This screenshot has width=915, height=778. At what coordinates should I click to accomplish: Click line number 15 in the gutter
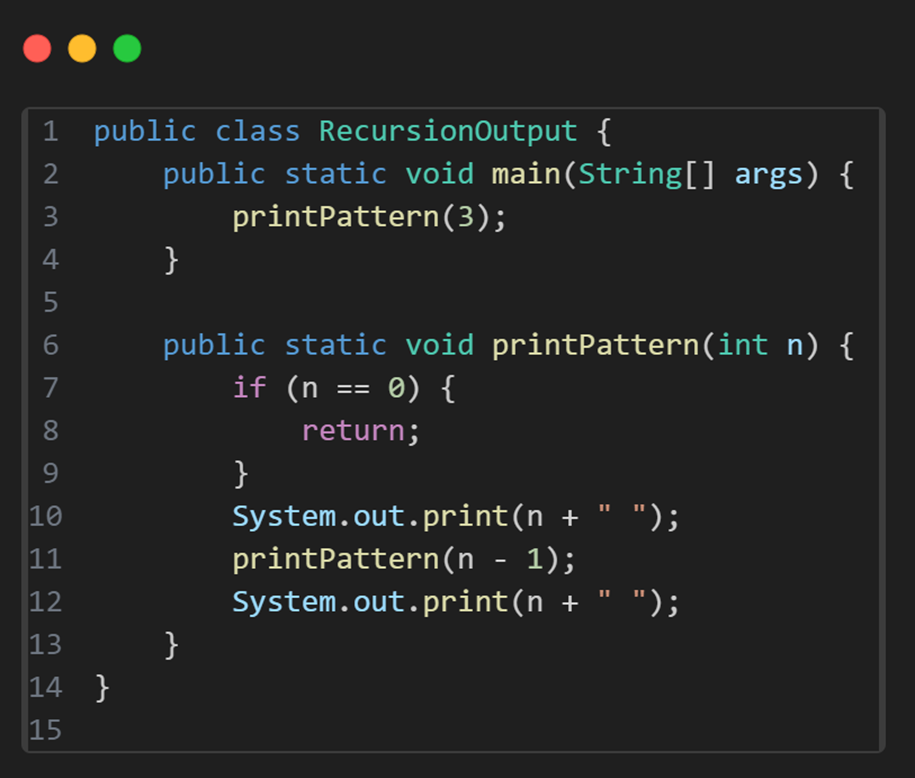46,730
